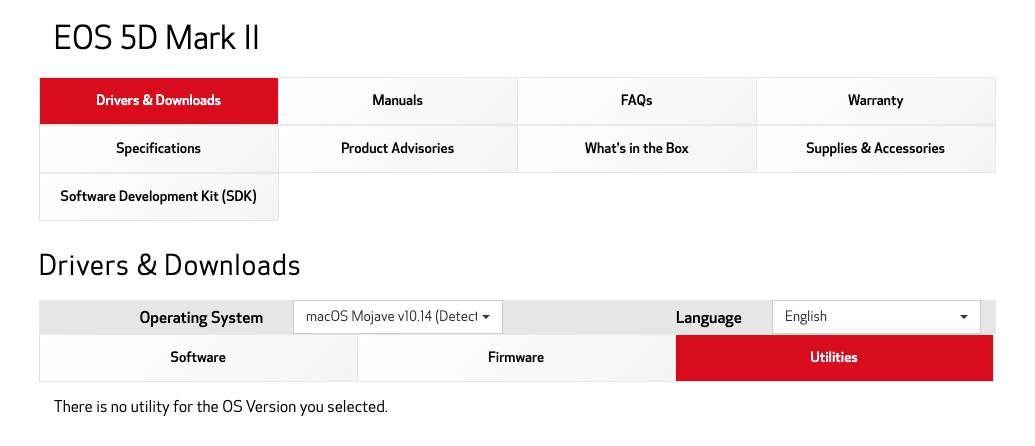The width and height of the screenshot is (1035, 446).
Task: Open Software Development Kit (SDK) tab
Action: [158, 196]
